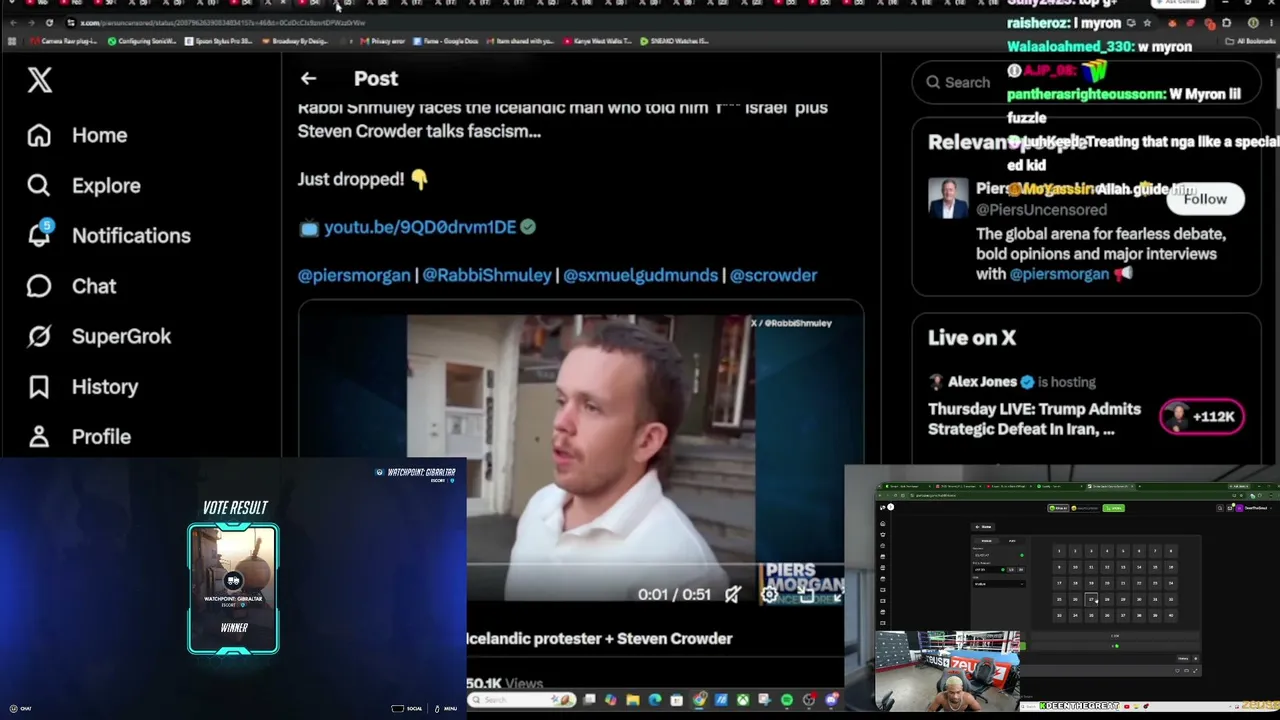
Task: Follow the Piers Morgan Uncensored account
Action: 1205,199
